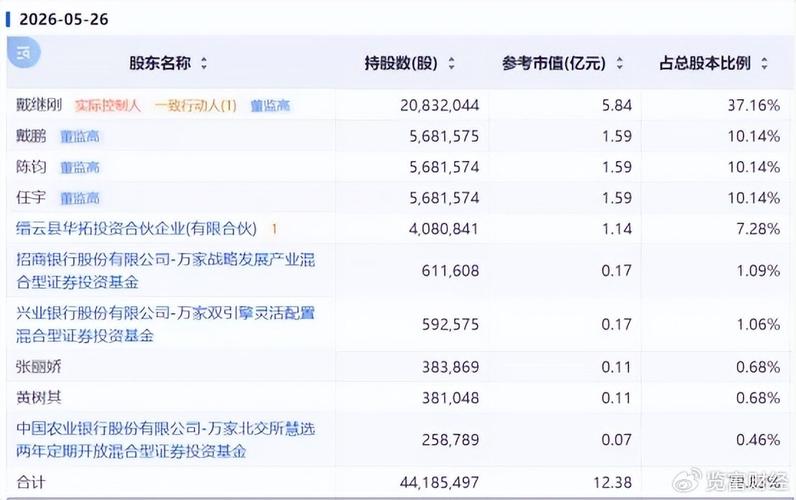The height and width of the screenshot is (500, 796).
Task: Click the 2026-05-26 date heading
Action: (63, 19)
